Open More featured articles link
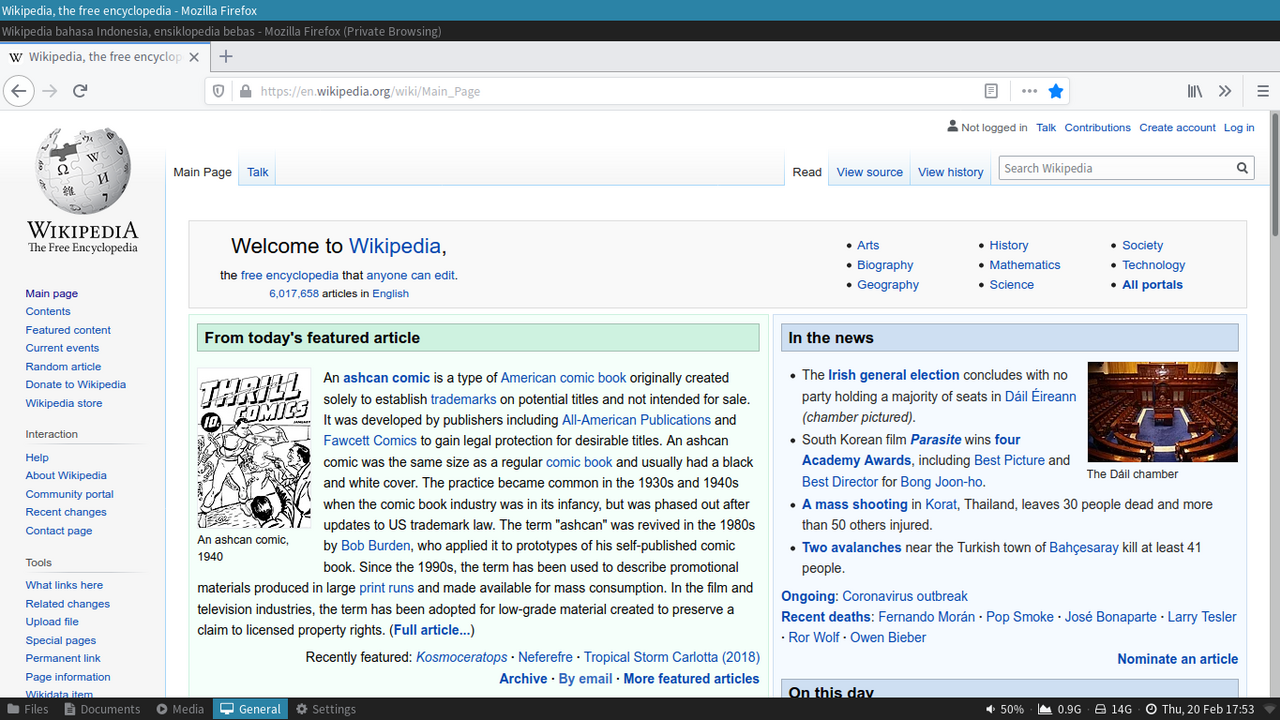The height and width of the screenshot is (720, 1280). (x=691, y=679)
